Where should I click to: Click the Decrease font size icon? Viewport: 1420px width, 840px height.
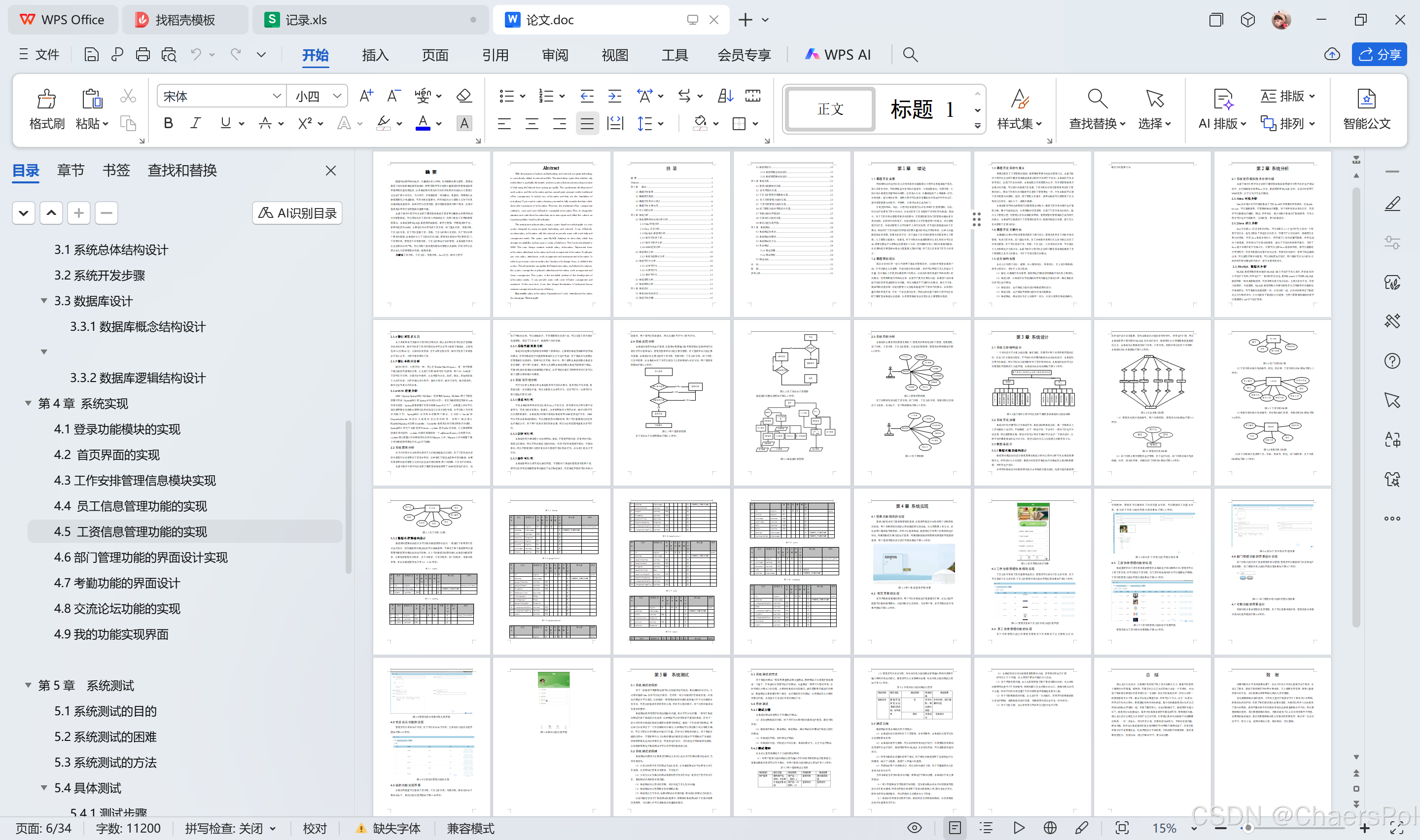[x=394, y=96]
